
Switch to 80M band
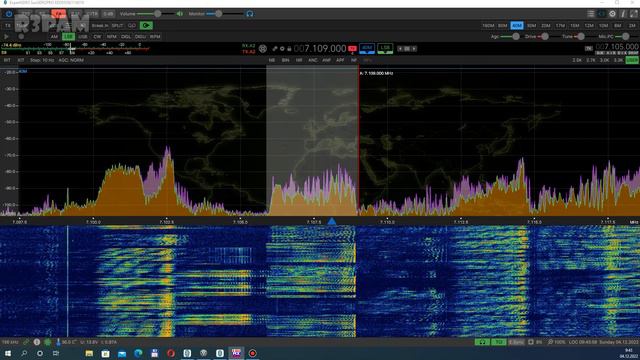[x=502, y=25]
